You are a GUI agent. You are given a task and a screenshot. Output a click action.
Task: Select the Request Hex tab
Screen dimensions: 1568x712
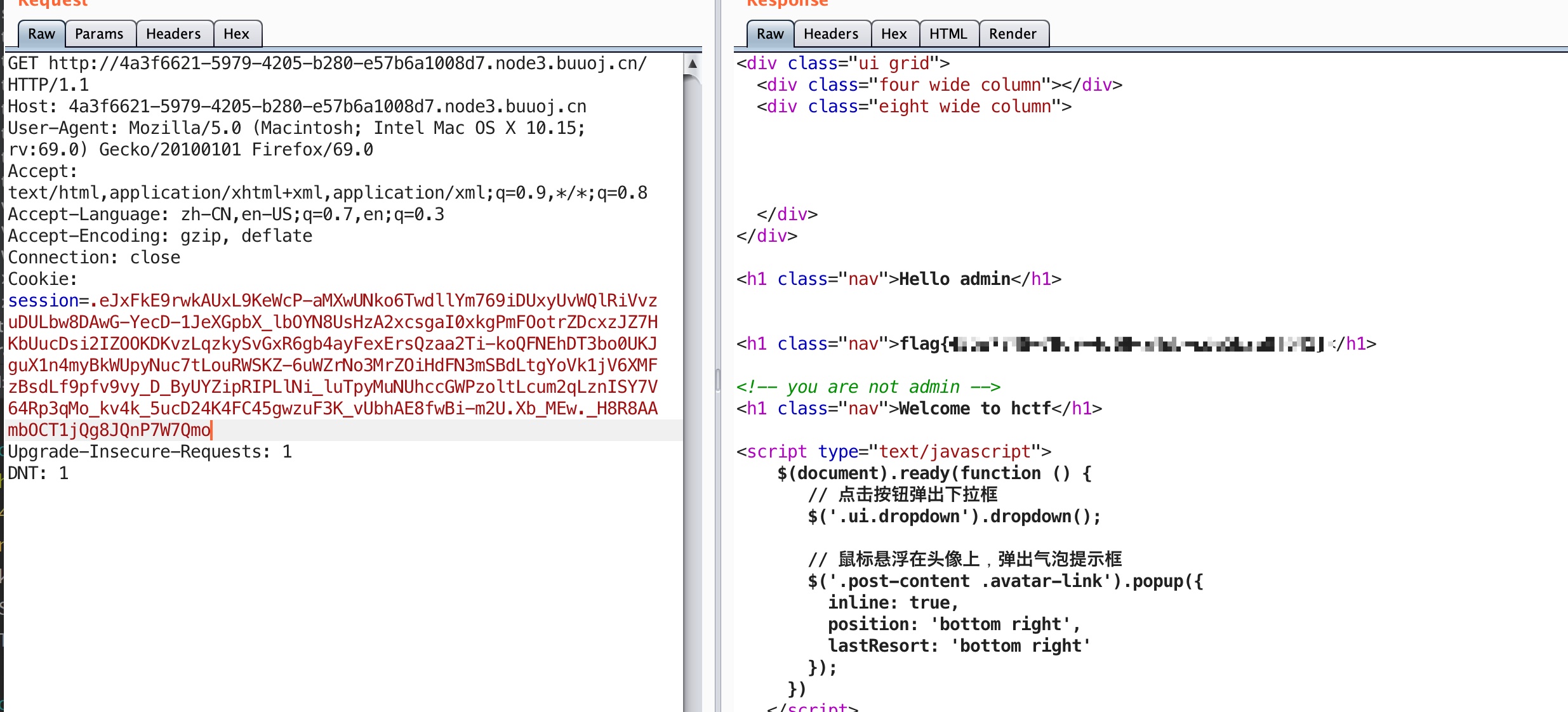pos(236,34)
